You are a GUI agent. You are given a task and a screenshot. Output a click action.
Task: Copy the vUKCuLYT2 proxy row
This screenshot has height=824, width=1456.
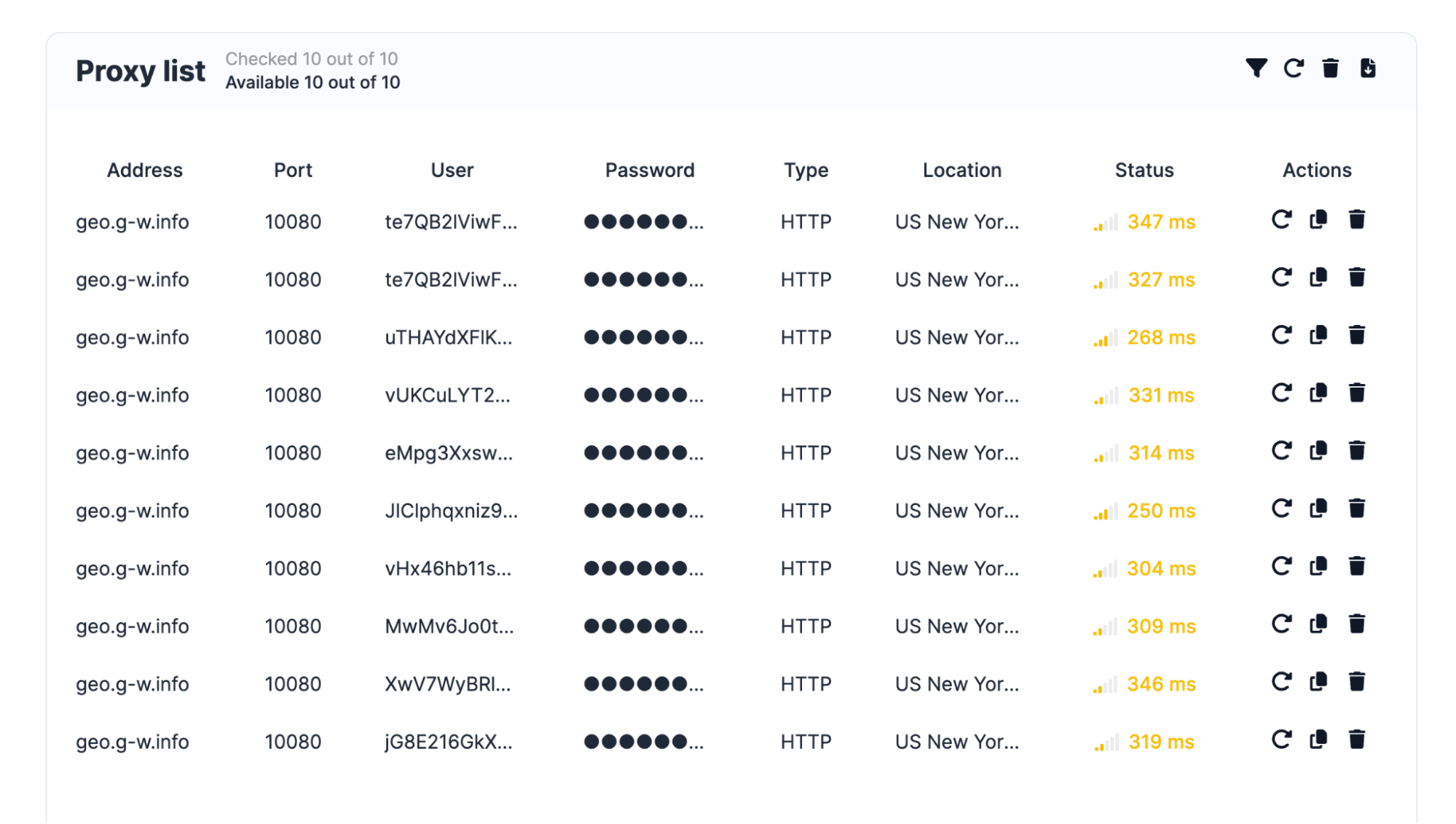click(x=1318, y=393)
